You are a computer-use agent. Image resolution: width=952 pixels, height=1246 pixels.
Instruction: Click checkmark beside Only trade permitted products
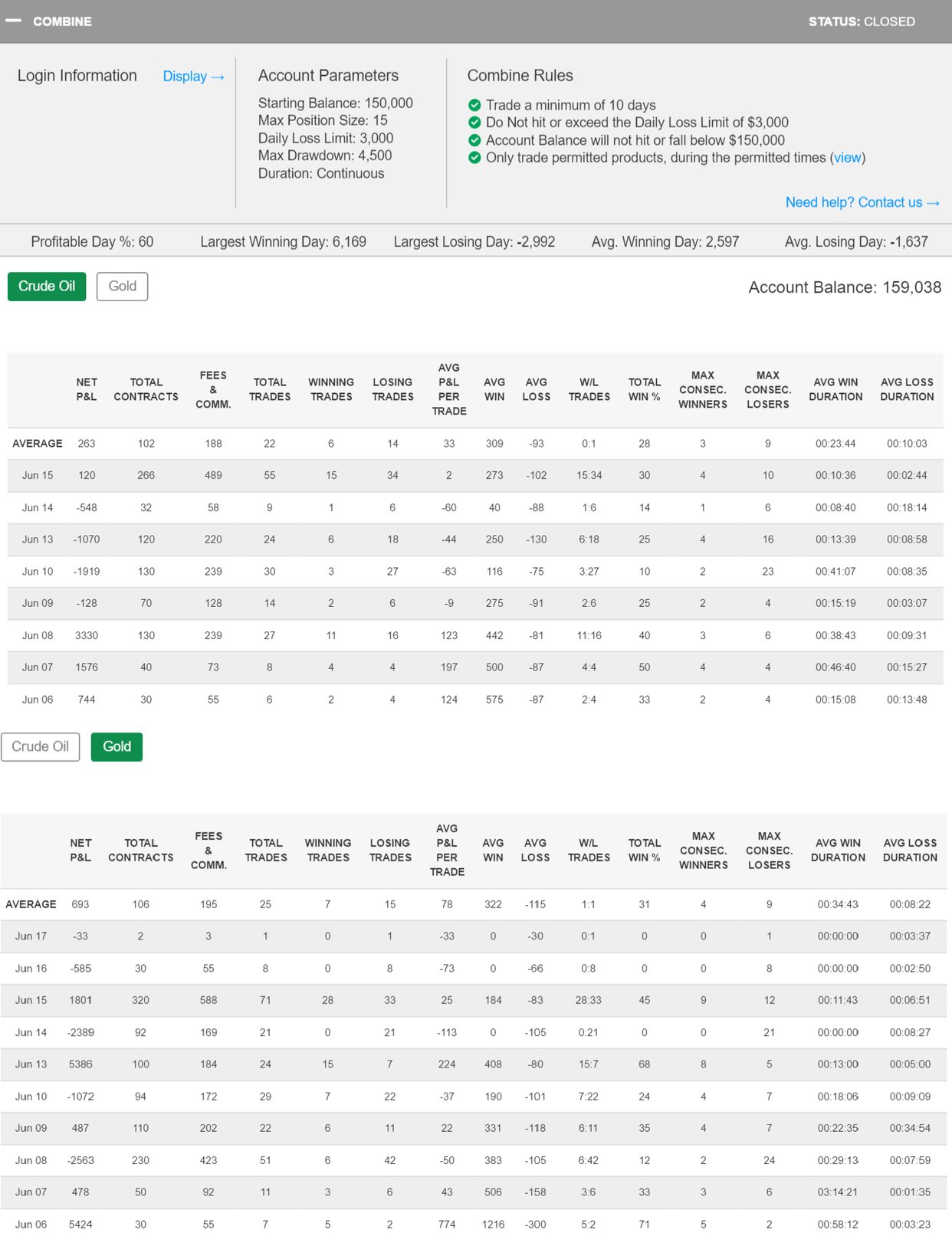click(474, 158)
